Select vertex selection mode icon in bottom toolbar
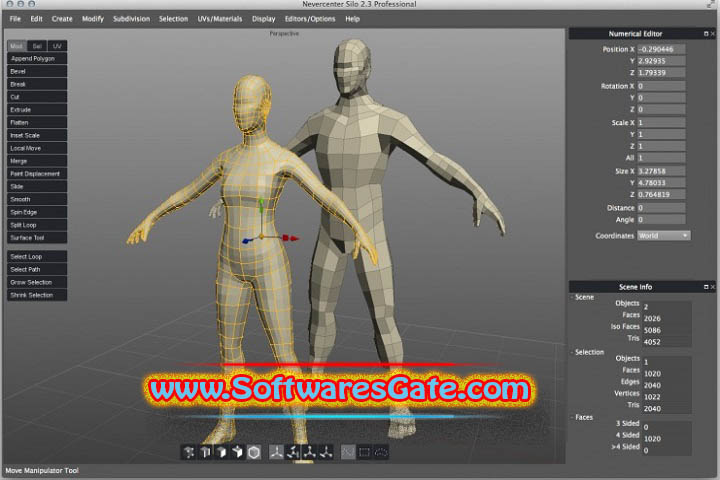Viewport: 720px width, 480px height. coord(189,452)
